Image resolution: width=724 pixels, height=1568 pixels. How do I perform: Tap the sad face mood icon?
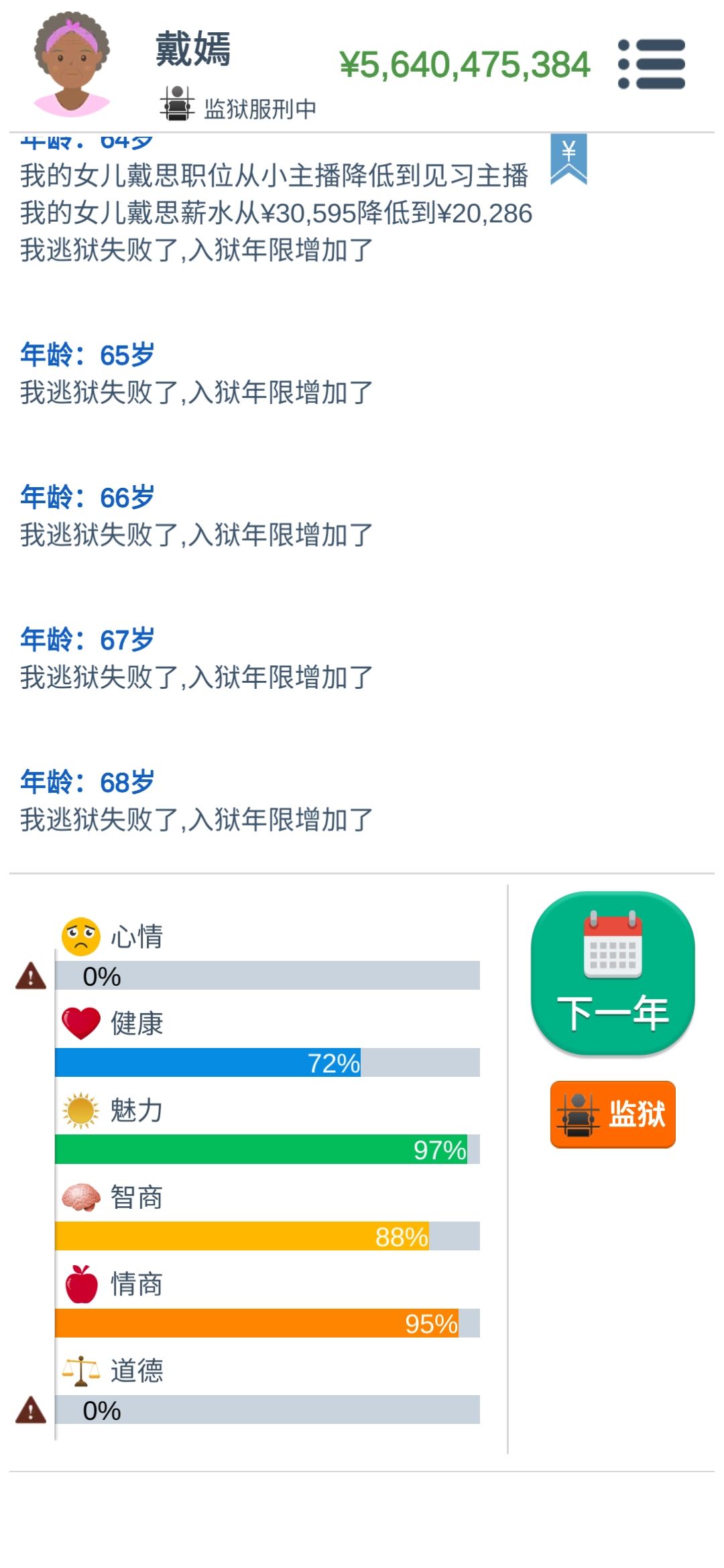pos(80,935)
